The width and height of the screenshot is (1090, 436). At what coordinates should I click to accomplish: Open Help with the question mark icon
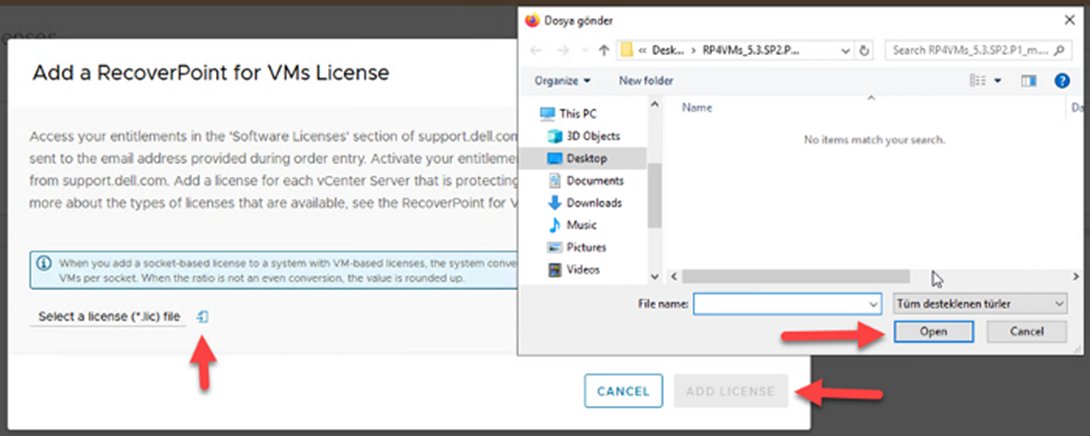[x=1061, y=81]
